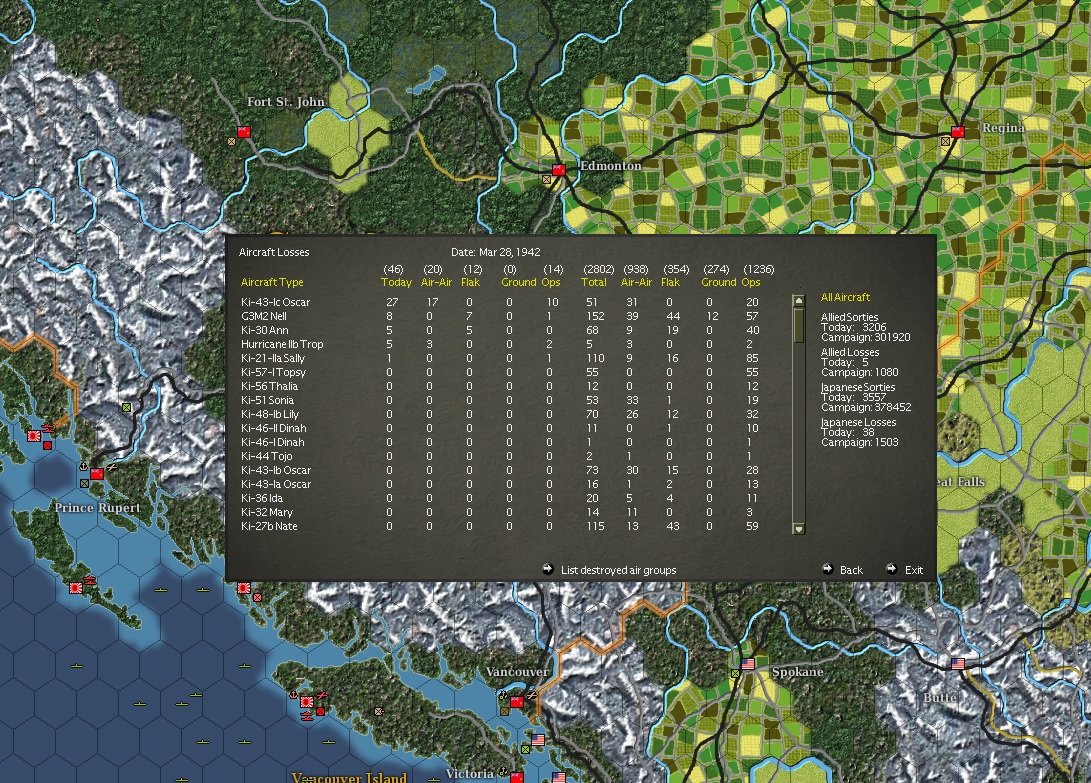Viewport: 1091px width, 783px height.
Task: Click the arrow icon beside List destroyed air groups
Action: click(x=548, y=569)
